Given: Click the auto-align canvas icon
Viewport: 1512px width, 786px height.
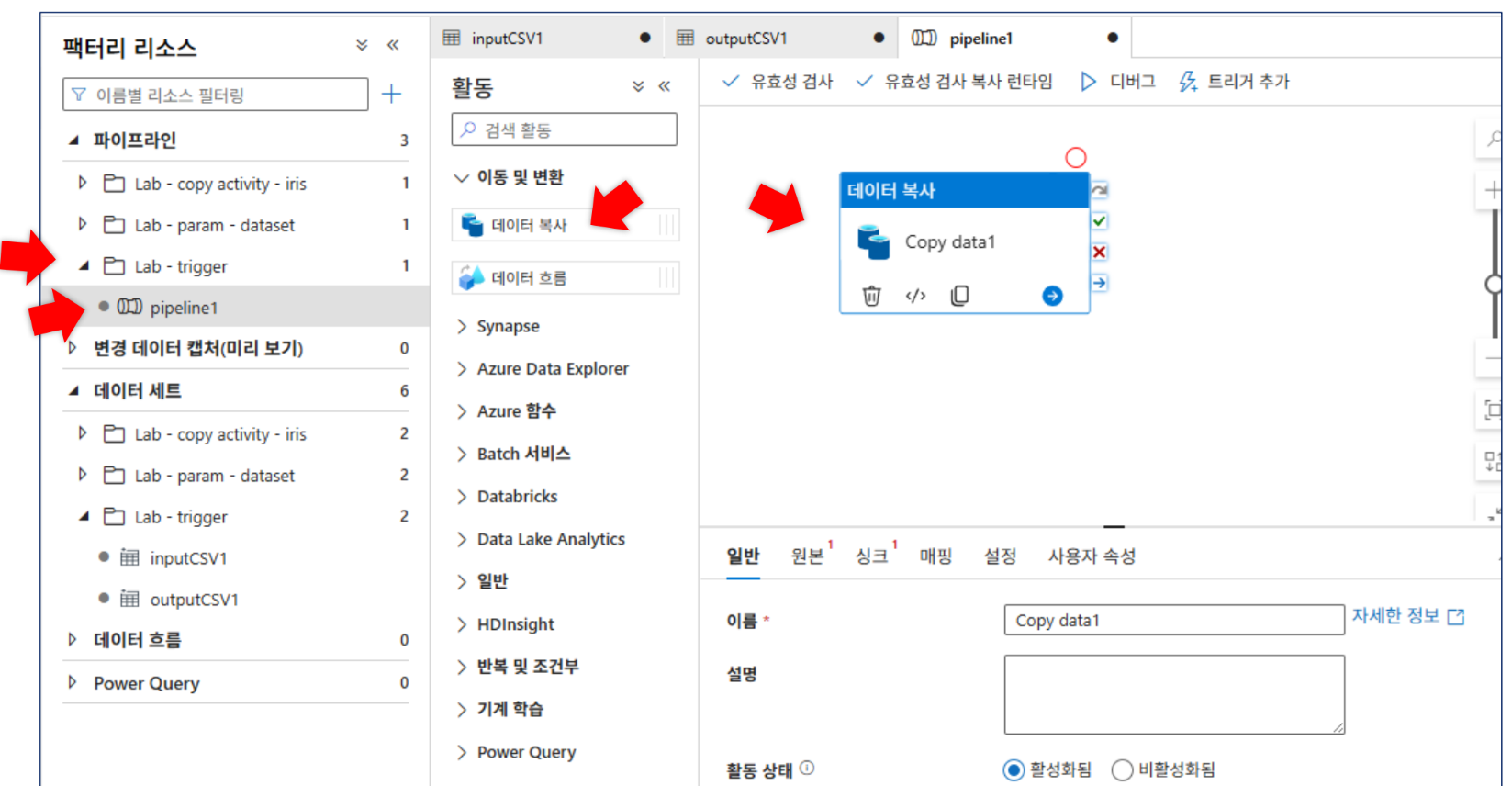Looking at the screenshot, I should 1493,461.
